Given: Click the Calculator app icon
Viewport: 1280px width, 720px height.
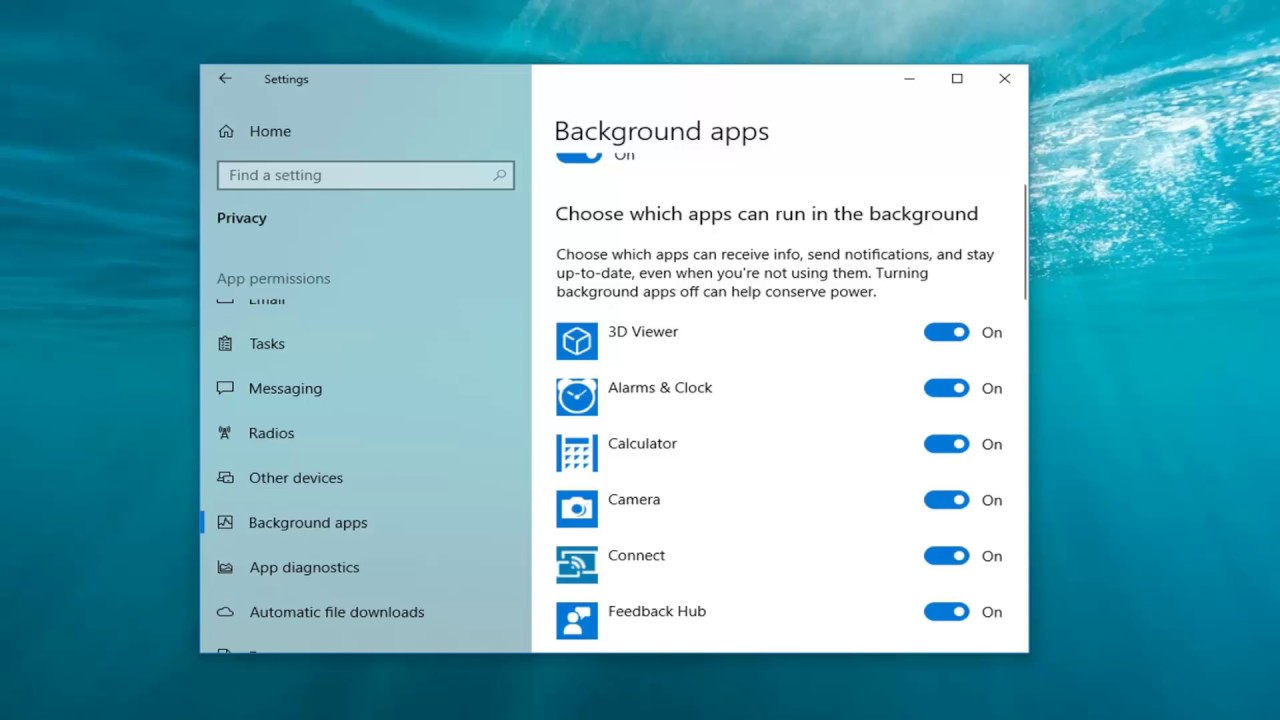Looking at the screenshot, I should point(577,453).
